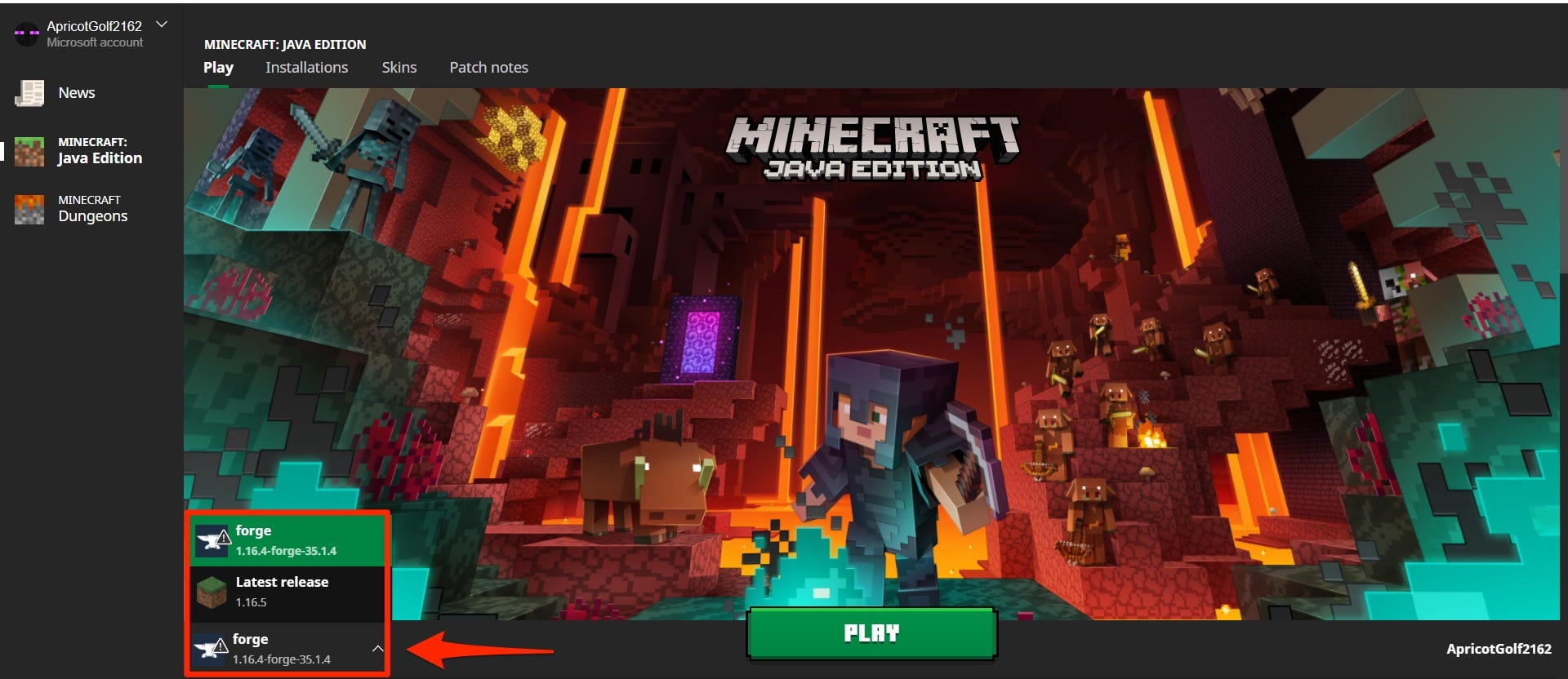The image size is (1568, 679).
Task: Switch to the Skins tab
Action: click(x=399, y=68)
